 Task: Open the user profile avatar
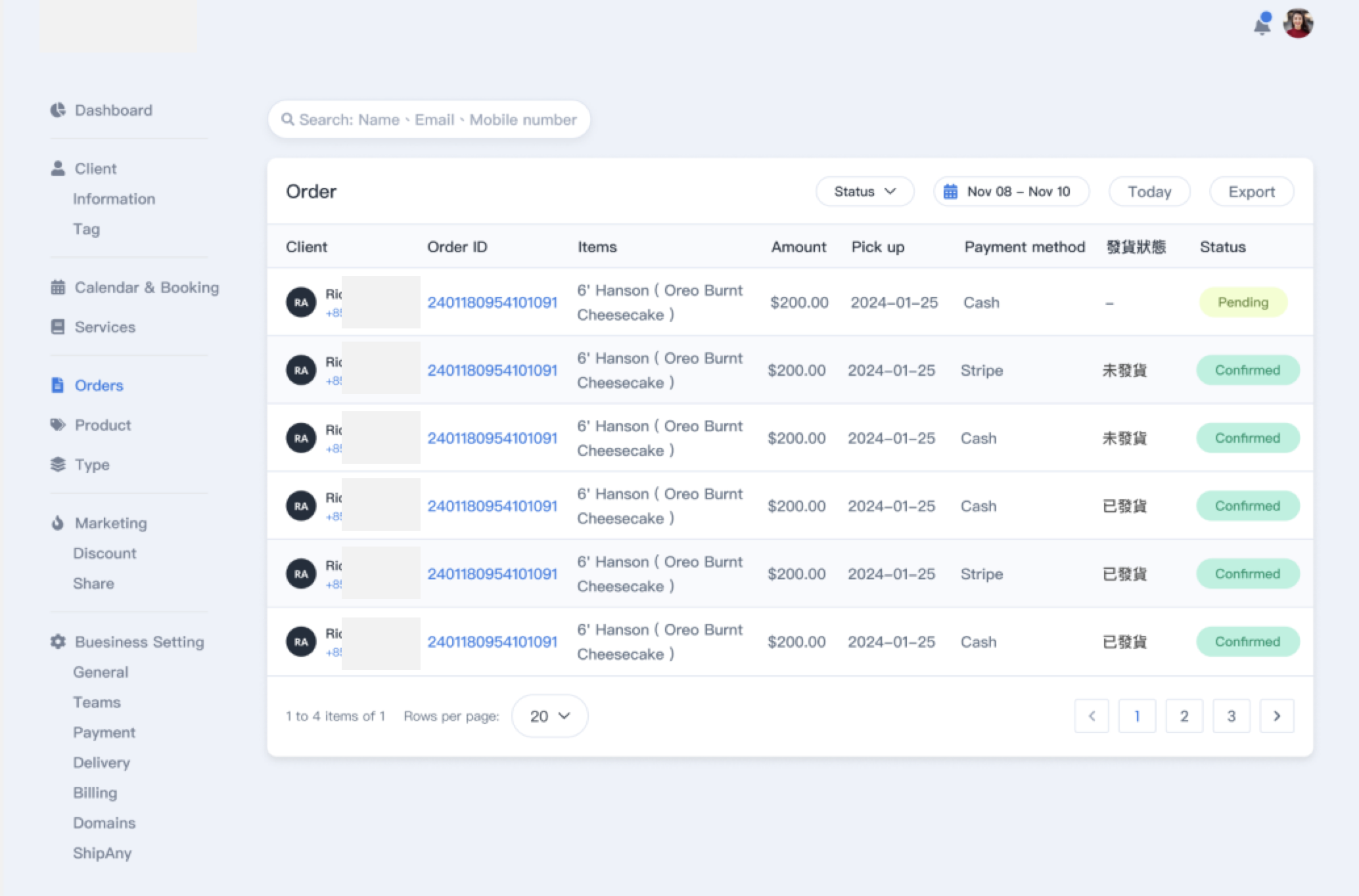point(1298,24)
